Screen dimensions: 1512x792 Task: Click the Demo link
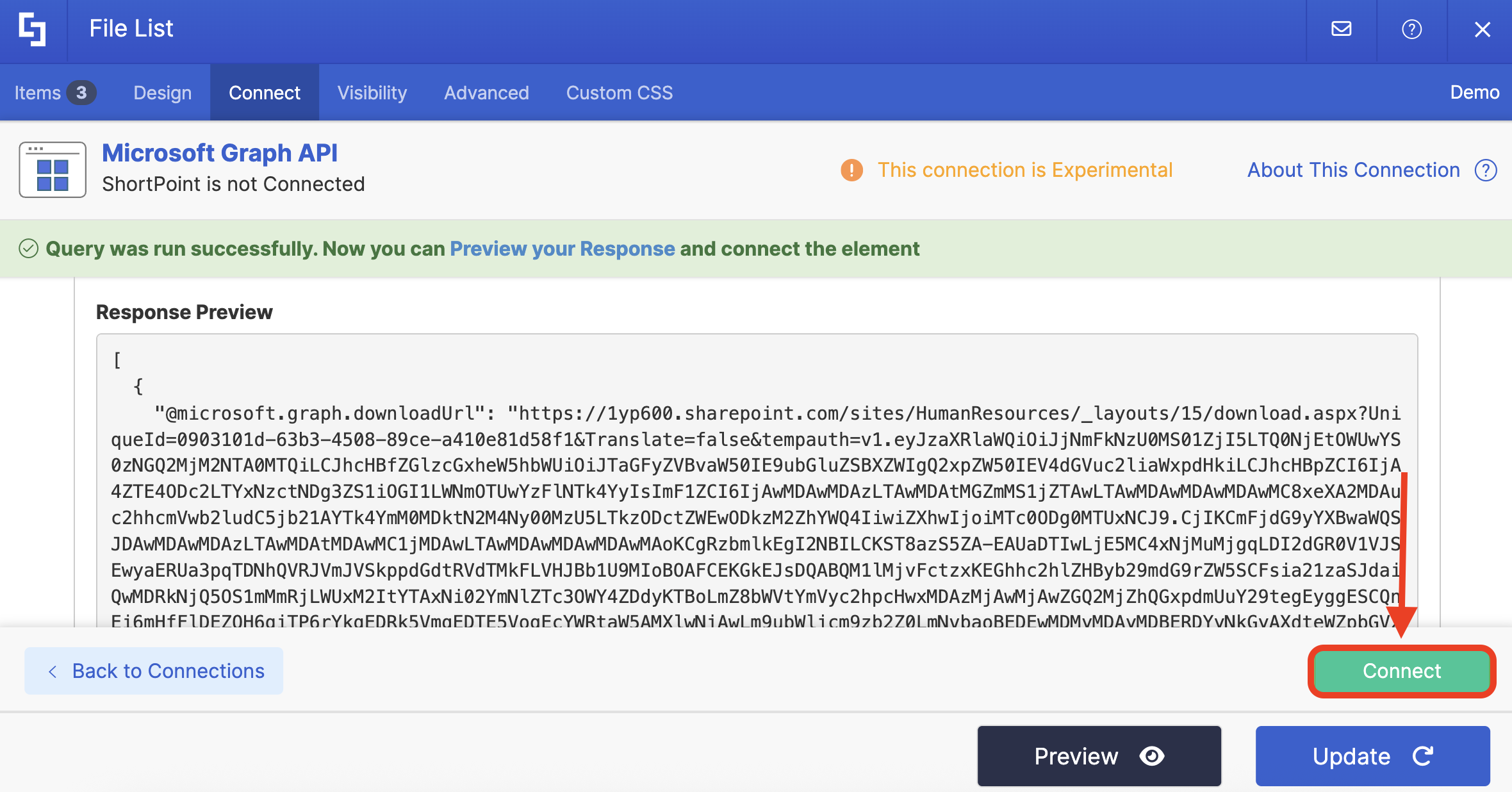1474,93
